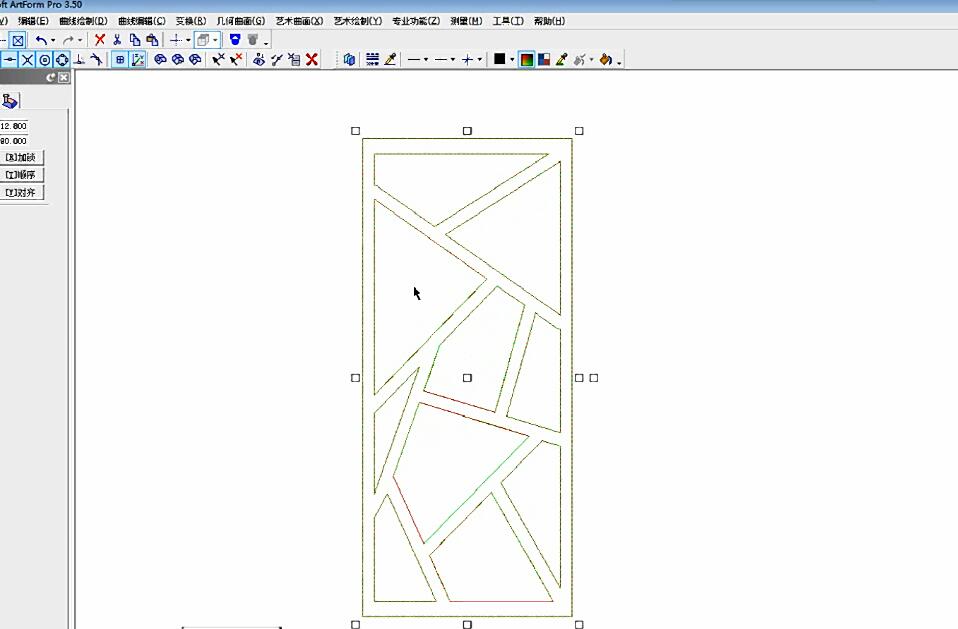Open the 帮助(H) menu
The image size is (958, 629).
coord(549,21)
